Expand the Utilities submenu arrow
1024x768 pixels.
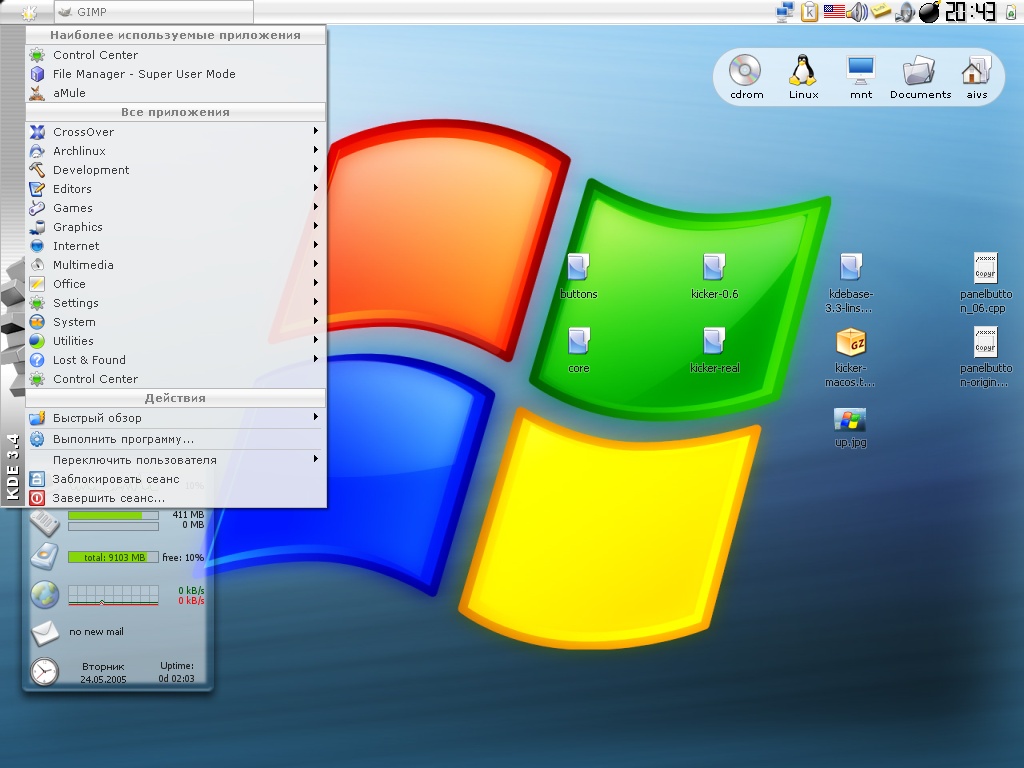coord(315,340)
